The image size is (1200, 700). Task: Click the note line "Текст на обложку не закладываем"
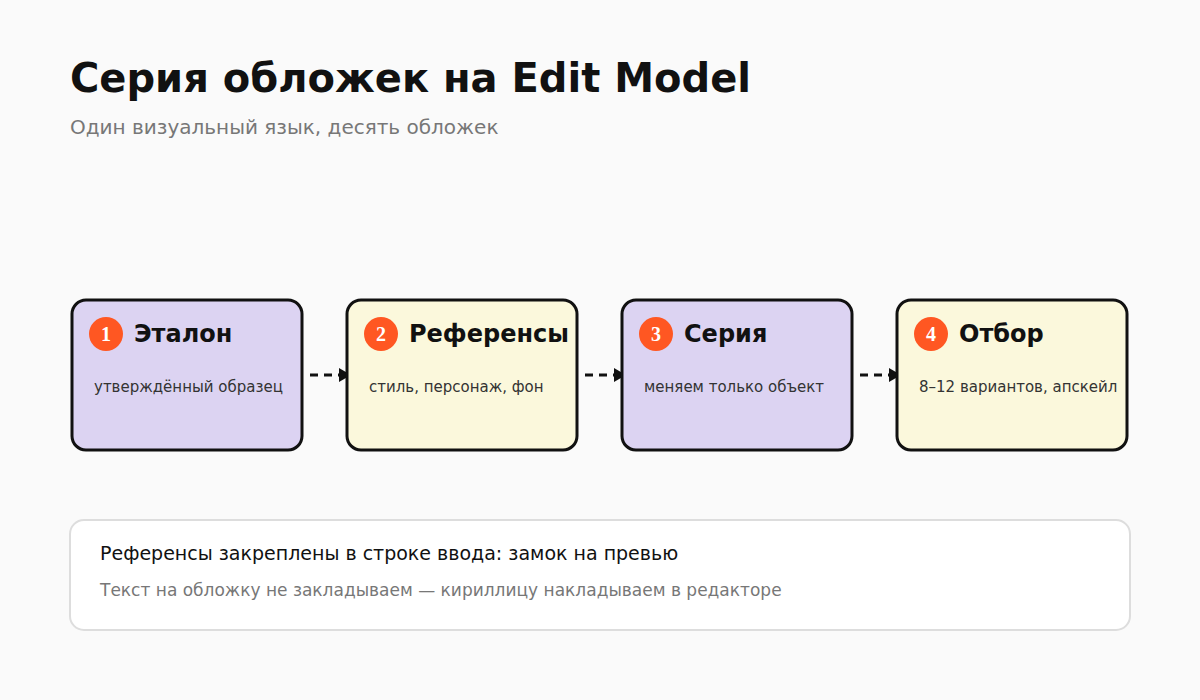click(x=255, y=590)
